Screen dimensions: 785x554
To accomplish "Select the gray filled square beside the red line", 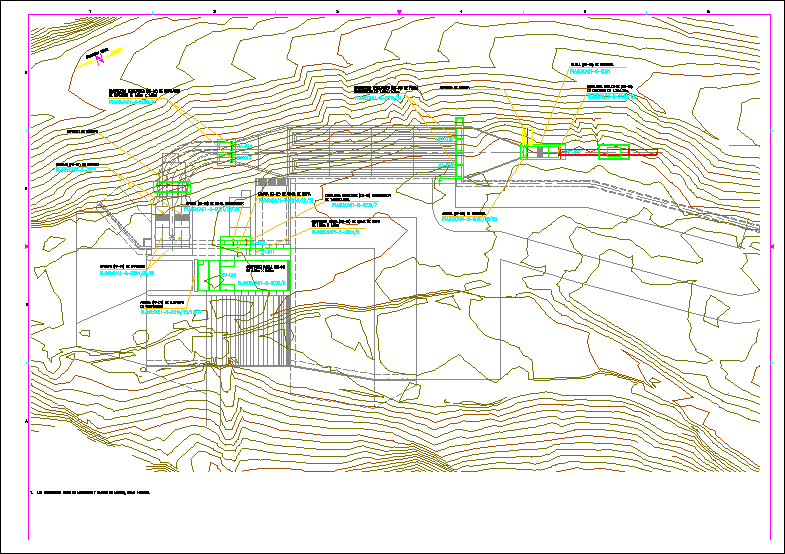I will [x=545, y=153].
